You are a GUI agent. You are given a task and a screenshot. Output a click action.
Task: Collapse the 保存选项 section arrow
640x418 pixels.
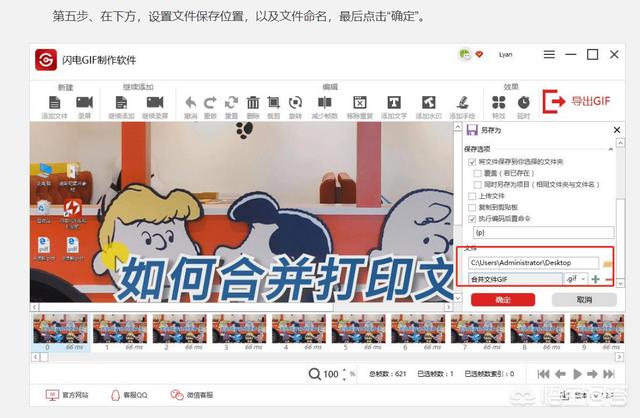(x=610, y=149)
